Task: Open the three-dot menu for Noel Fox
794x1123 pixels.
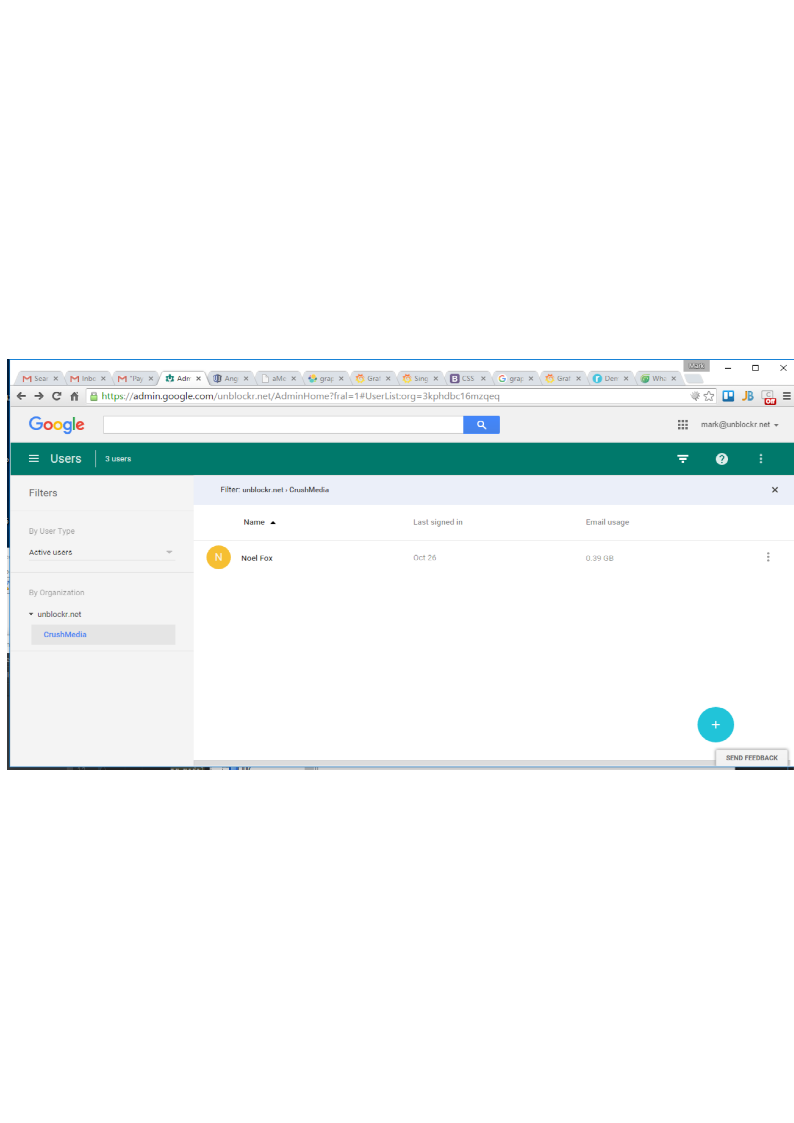Action: [768, 557]
